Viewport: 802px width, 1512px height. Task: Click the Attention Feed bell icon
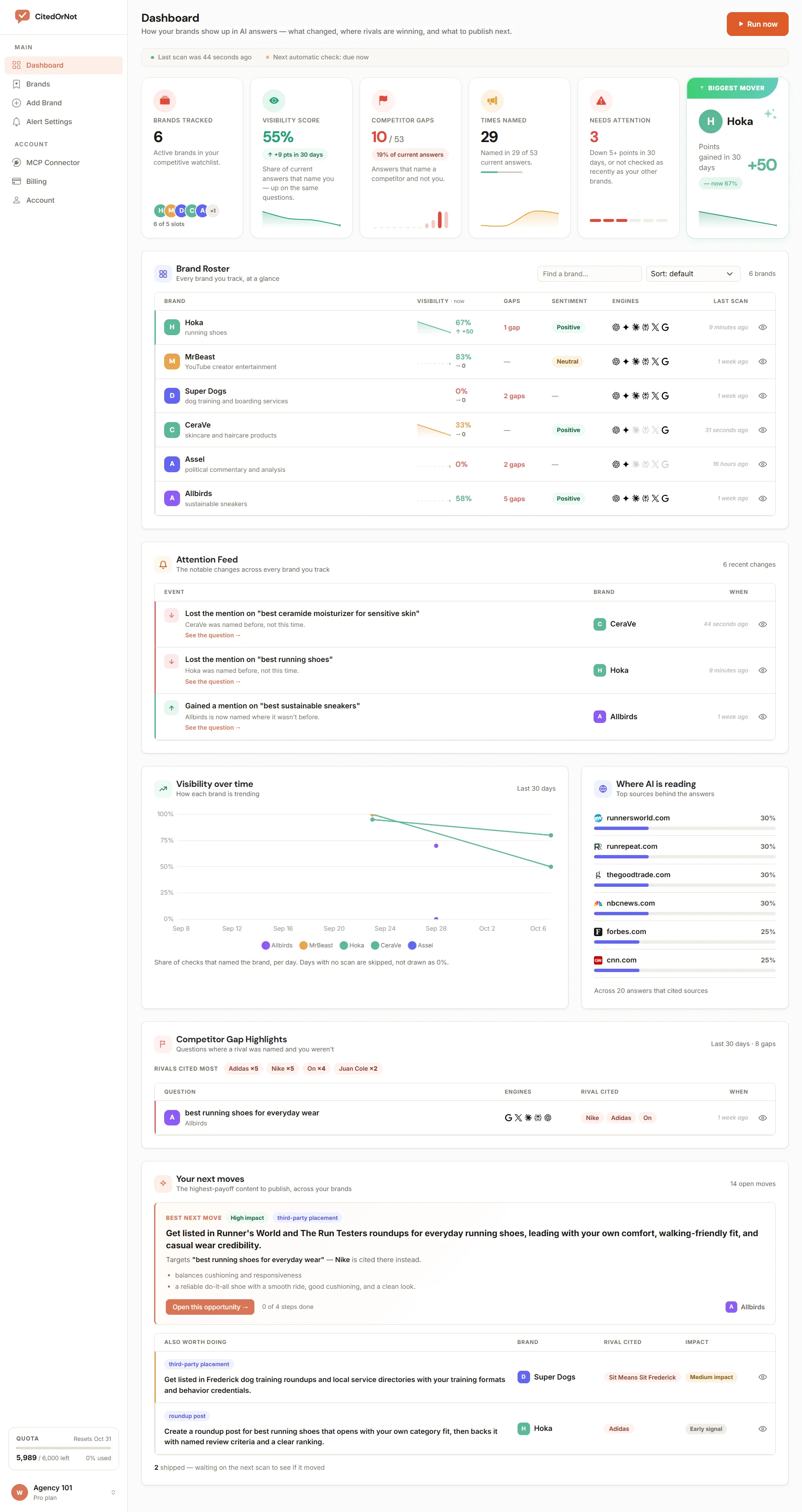point(163,565)
